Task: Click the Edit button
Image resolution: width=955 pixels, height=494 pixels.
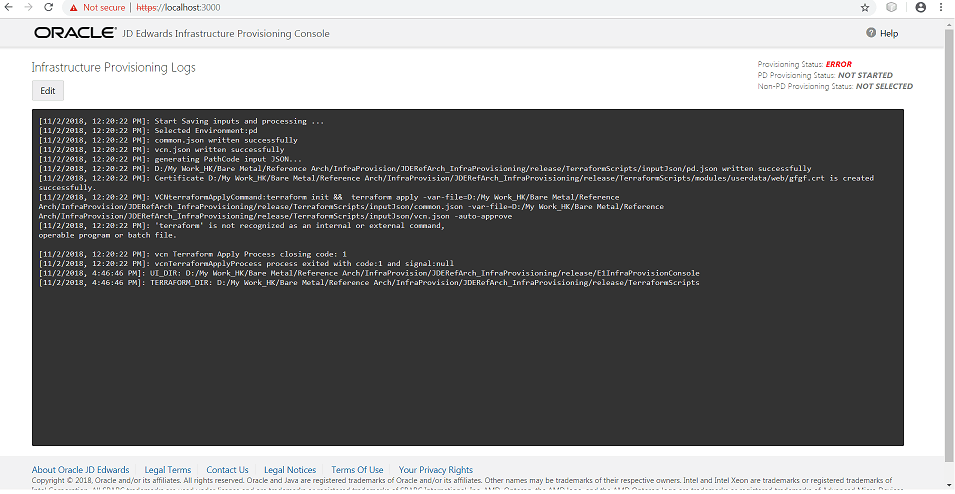Action: [48, 91]
